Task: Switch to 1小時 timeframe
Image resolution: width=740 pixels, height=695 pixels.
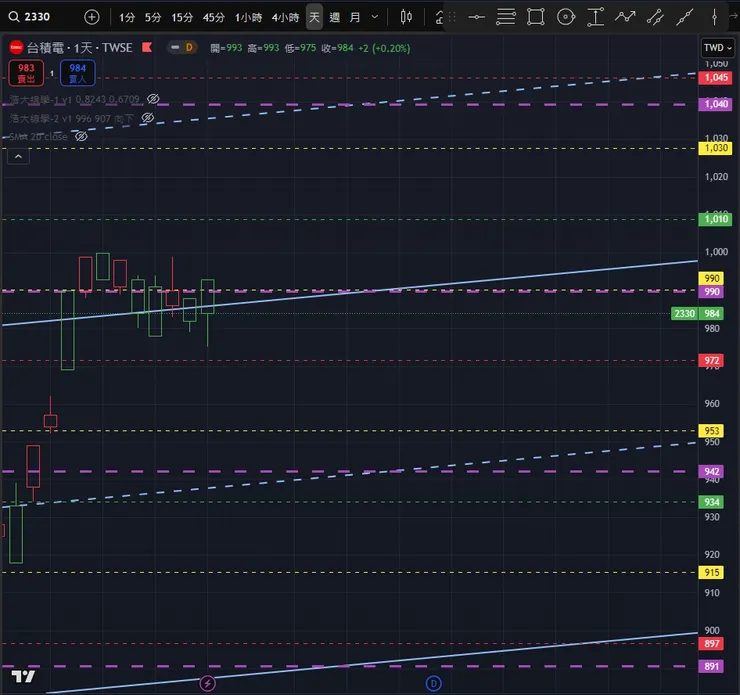Action: [x=248, y=17]
